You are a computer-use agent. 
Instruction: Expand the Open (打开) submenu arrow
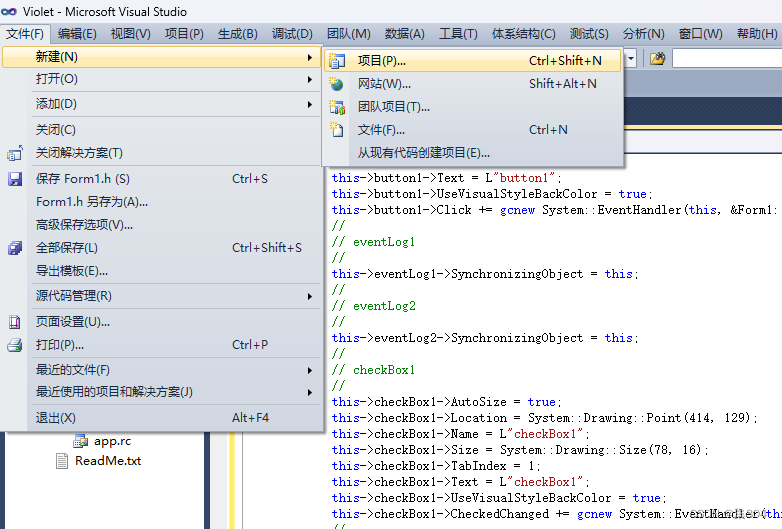point(310,79)
